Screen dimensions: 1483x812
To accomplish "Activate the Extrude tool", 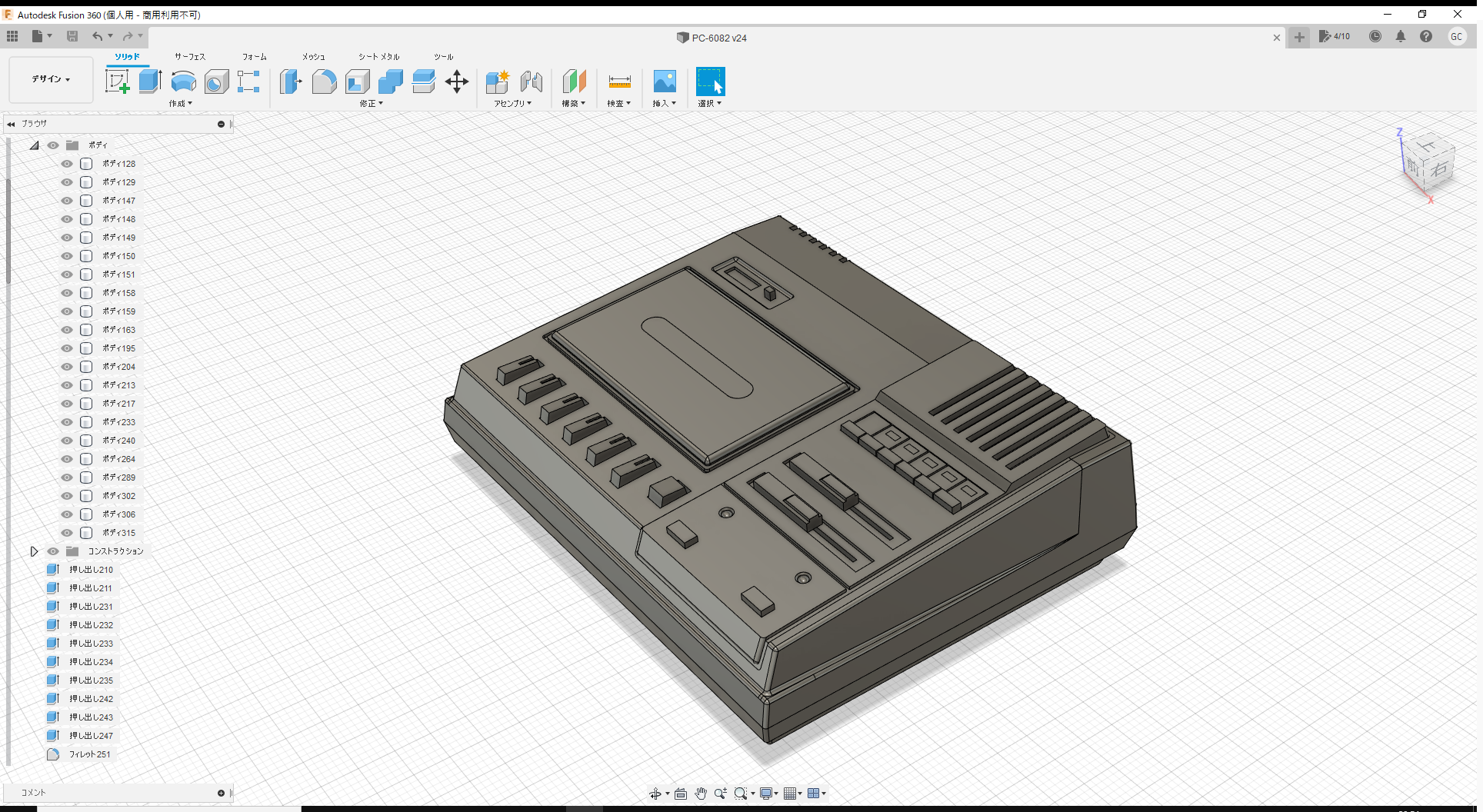I will (148, 81).
